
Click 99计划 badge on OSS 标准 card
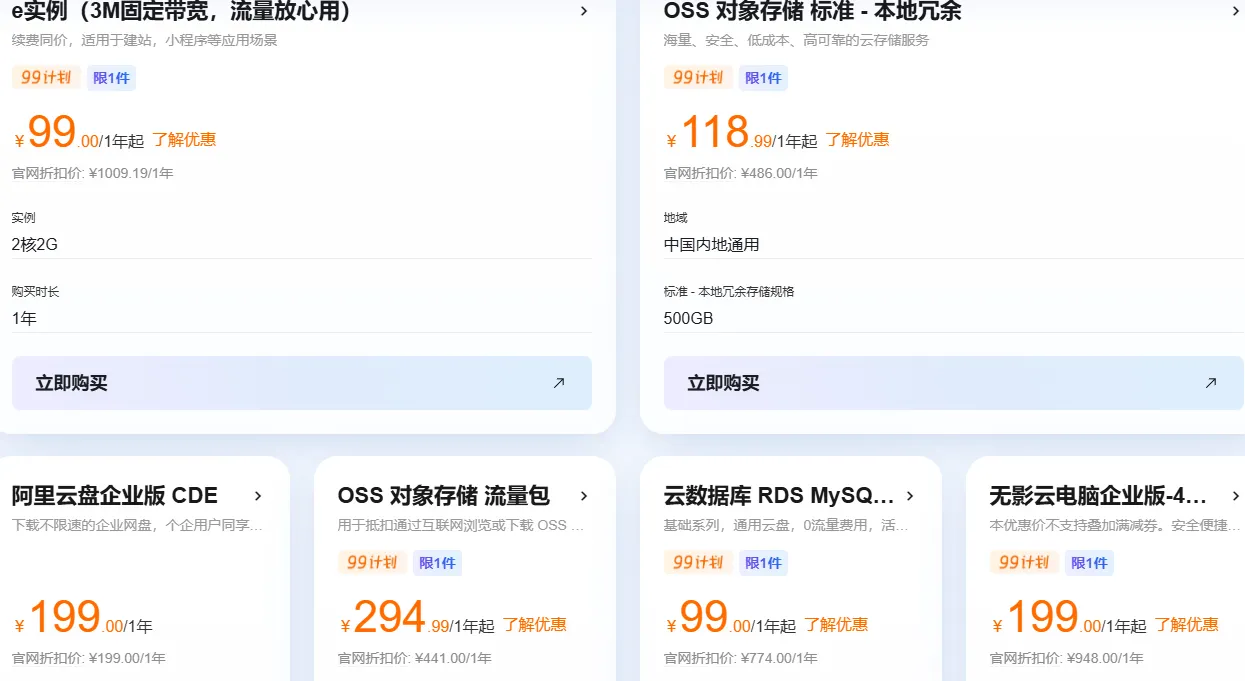pos(698,78)
